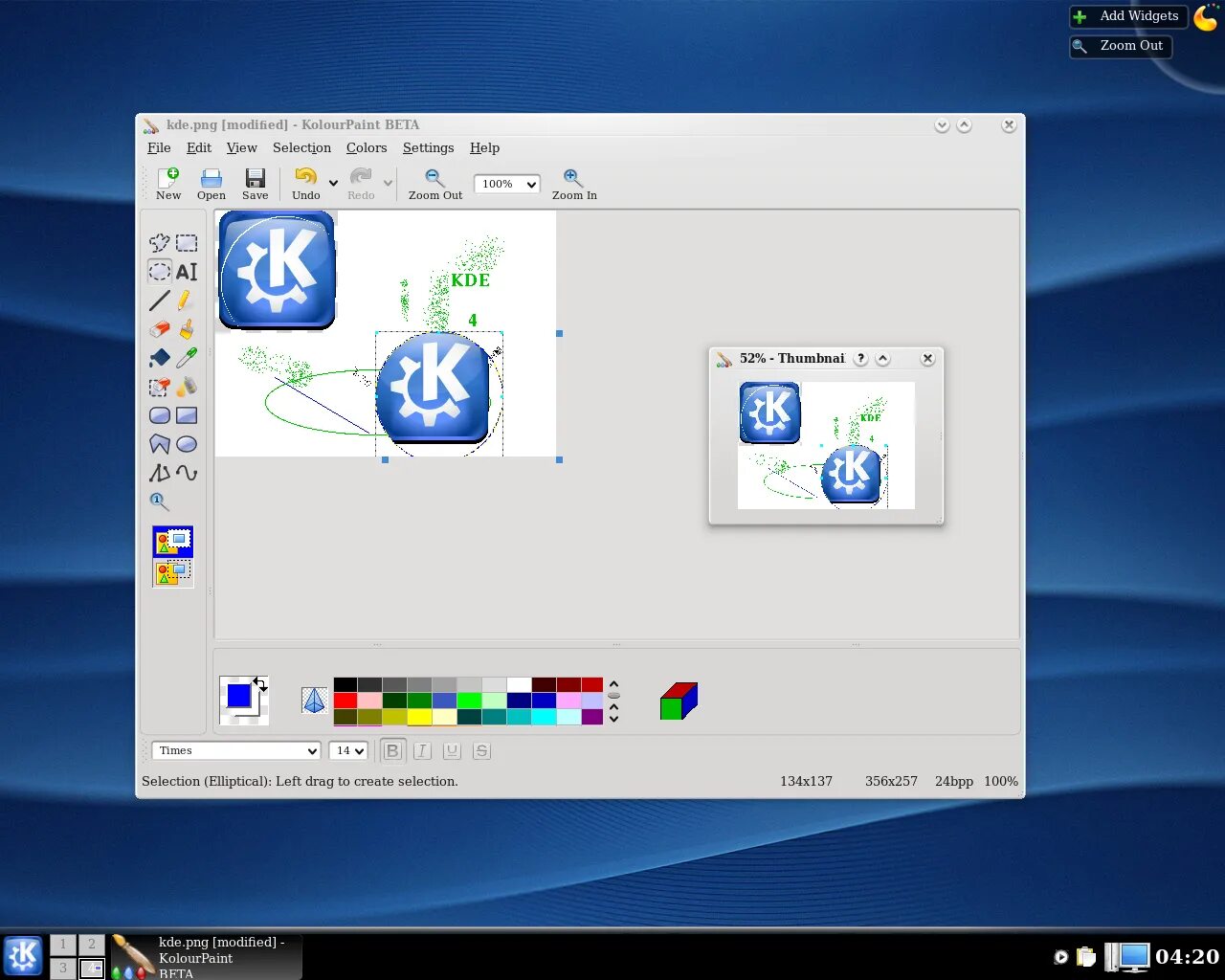The image size is (1225, 980).
Task: Choose transparent selection mode option
Action: click(x=172, y=572)
